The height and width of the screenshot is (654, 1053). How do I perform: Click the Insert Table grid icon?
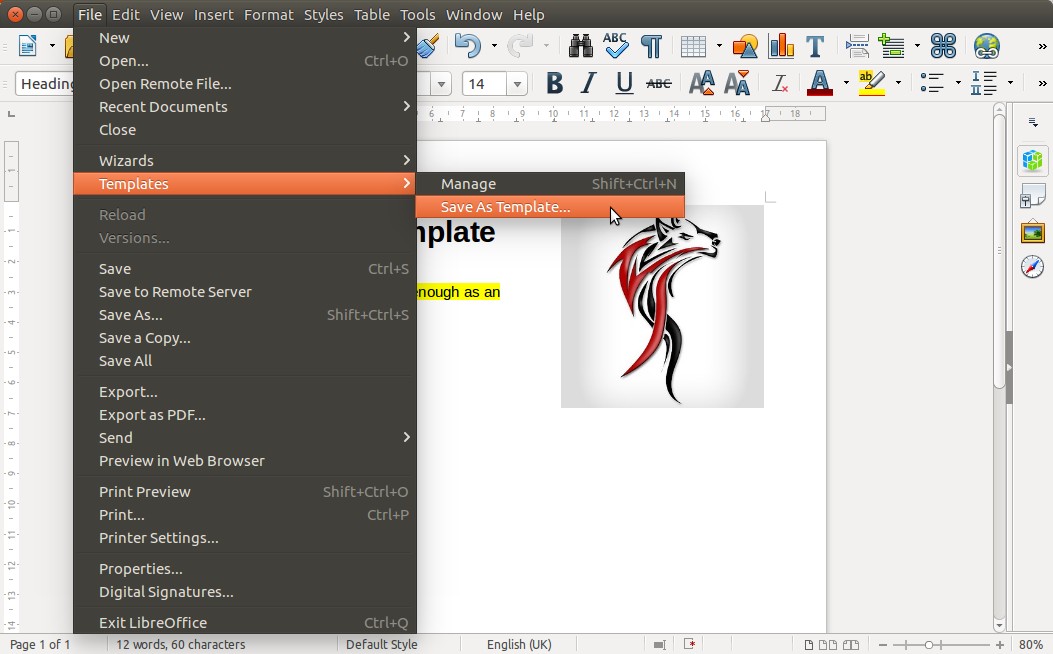click(x=693, y=46)
